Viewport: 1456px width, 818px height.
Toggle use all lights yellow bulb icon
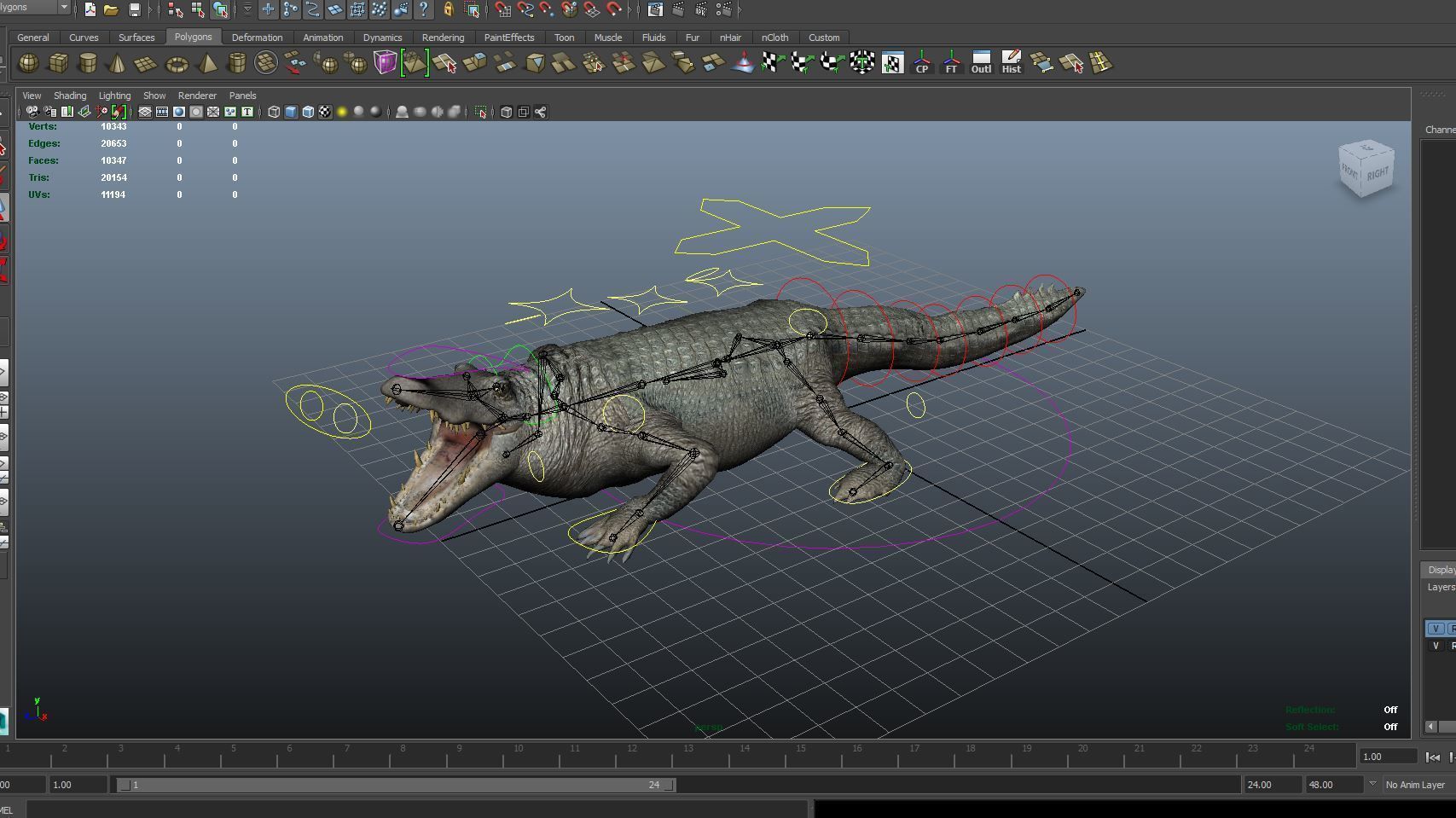click(342, 112)
